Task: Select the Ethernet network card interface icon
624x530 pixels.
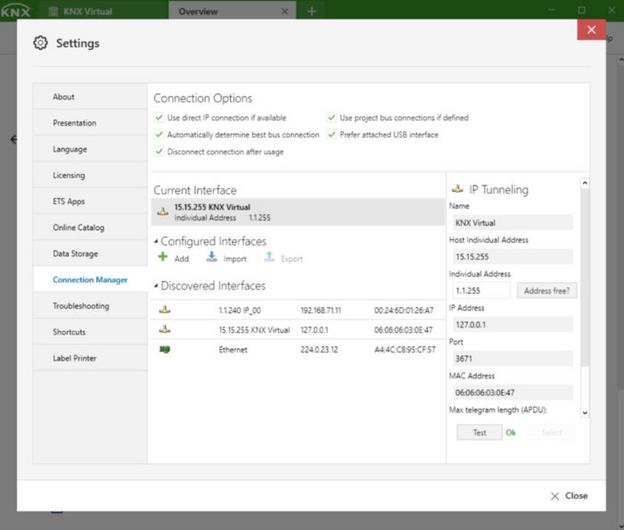Action: point(164,349)
